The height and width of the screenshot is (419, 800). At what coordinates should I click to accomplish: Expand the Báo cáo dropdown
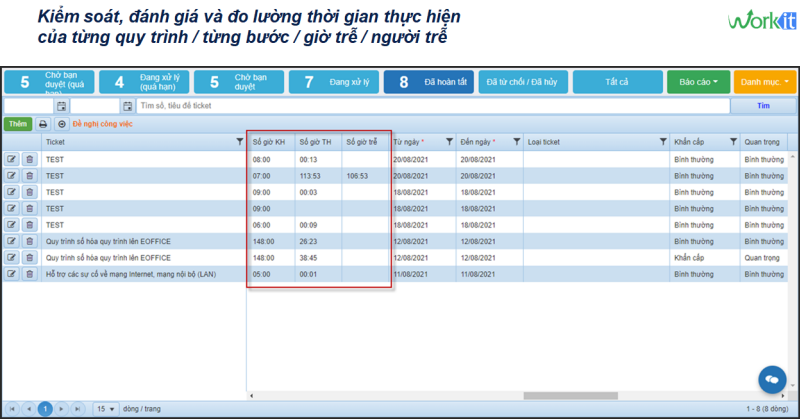699,82
